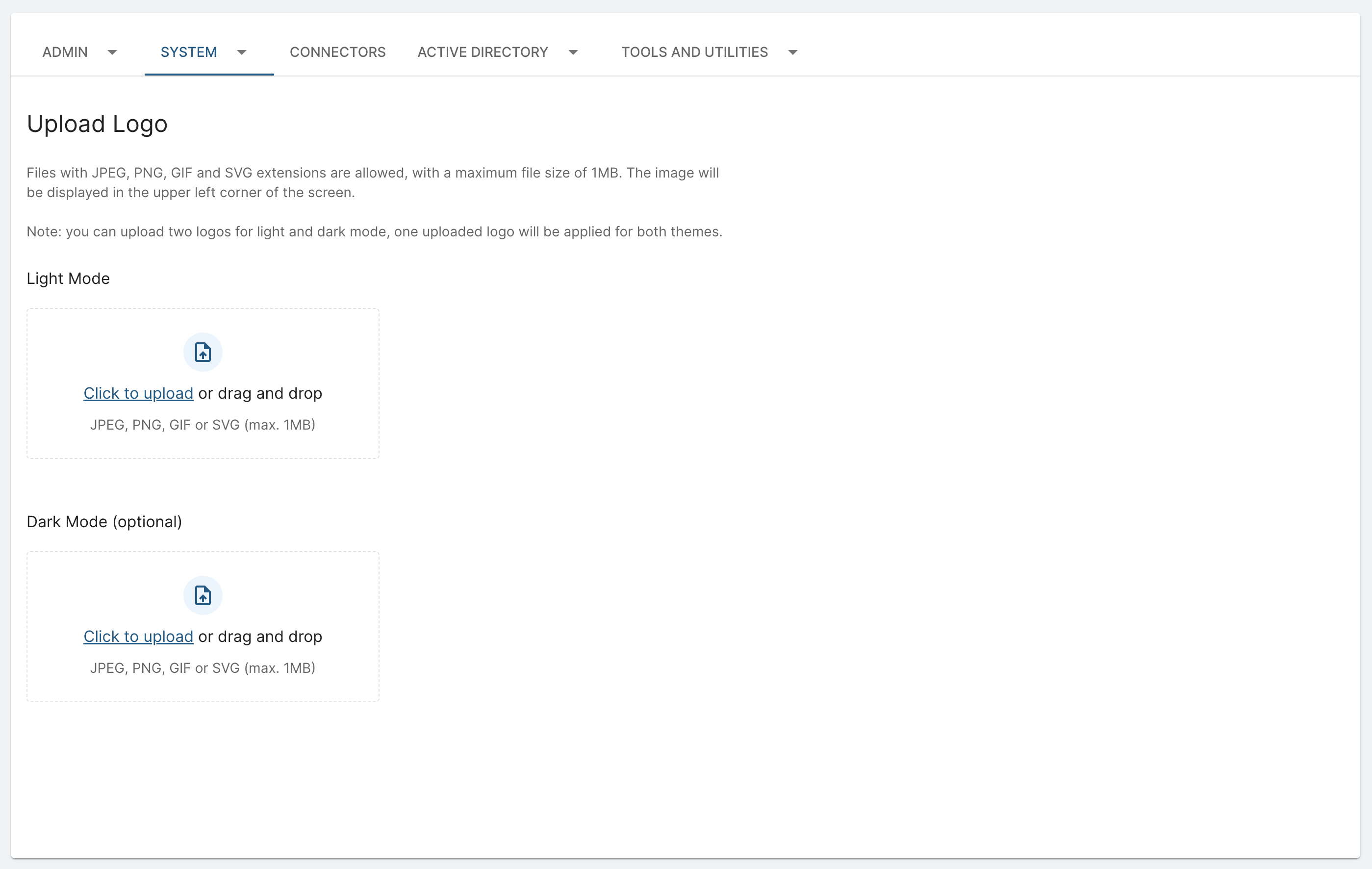Click the Light Mode section label
1372x869 pixels.
tap(68, 279)
